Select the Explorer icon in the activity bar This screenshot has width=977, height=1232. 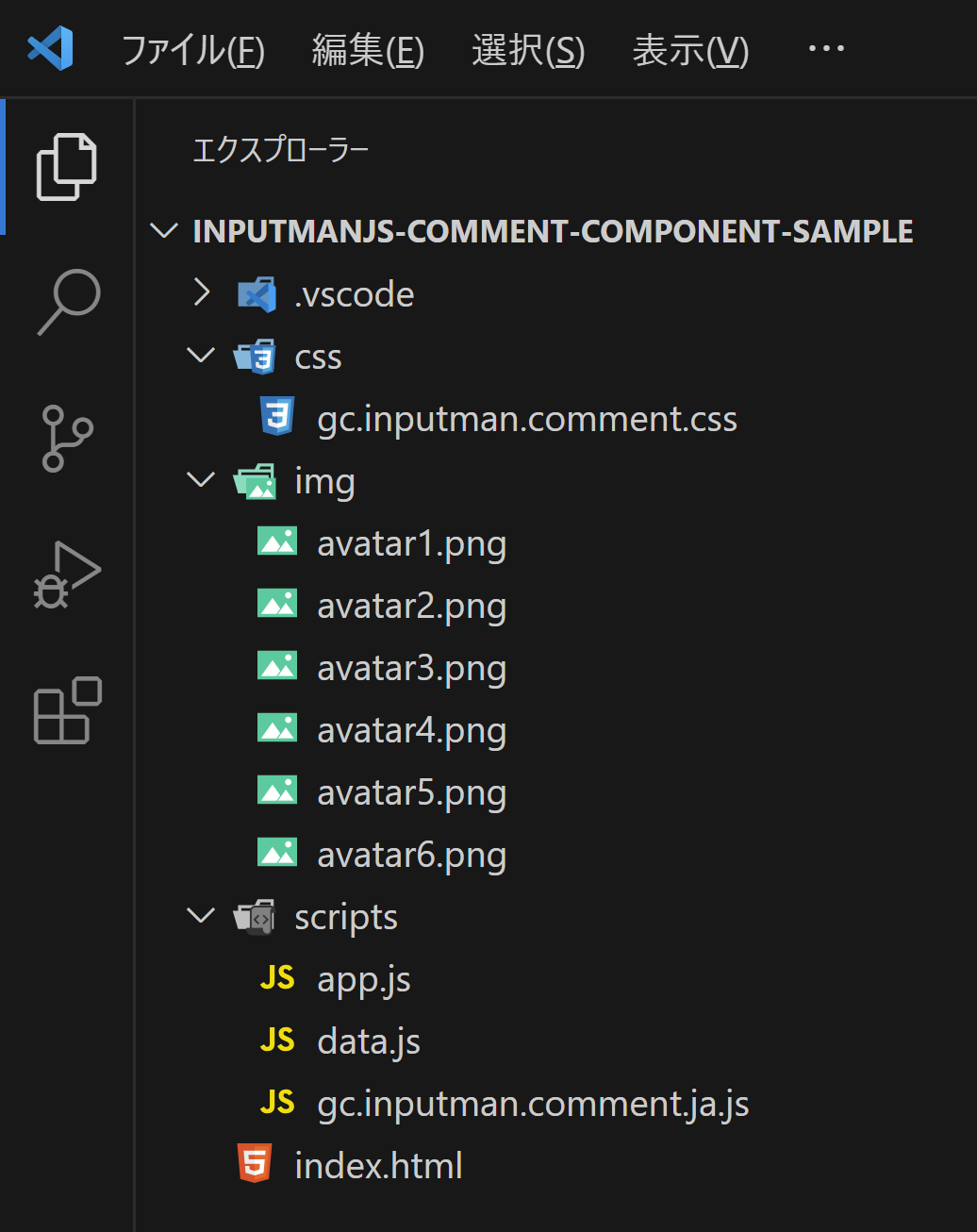pyautogui.click(x=66, y=165)
